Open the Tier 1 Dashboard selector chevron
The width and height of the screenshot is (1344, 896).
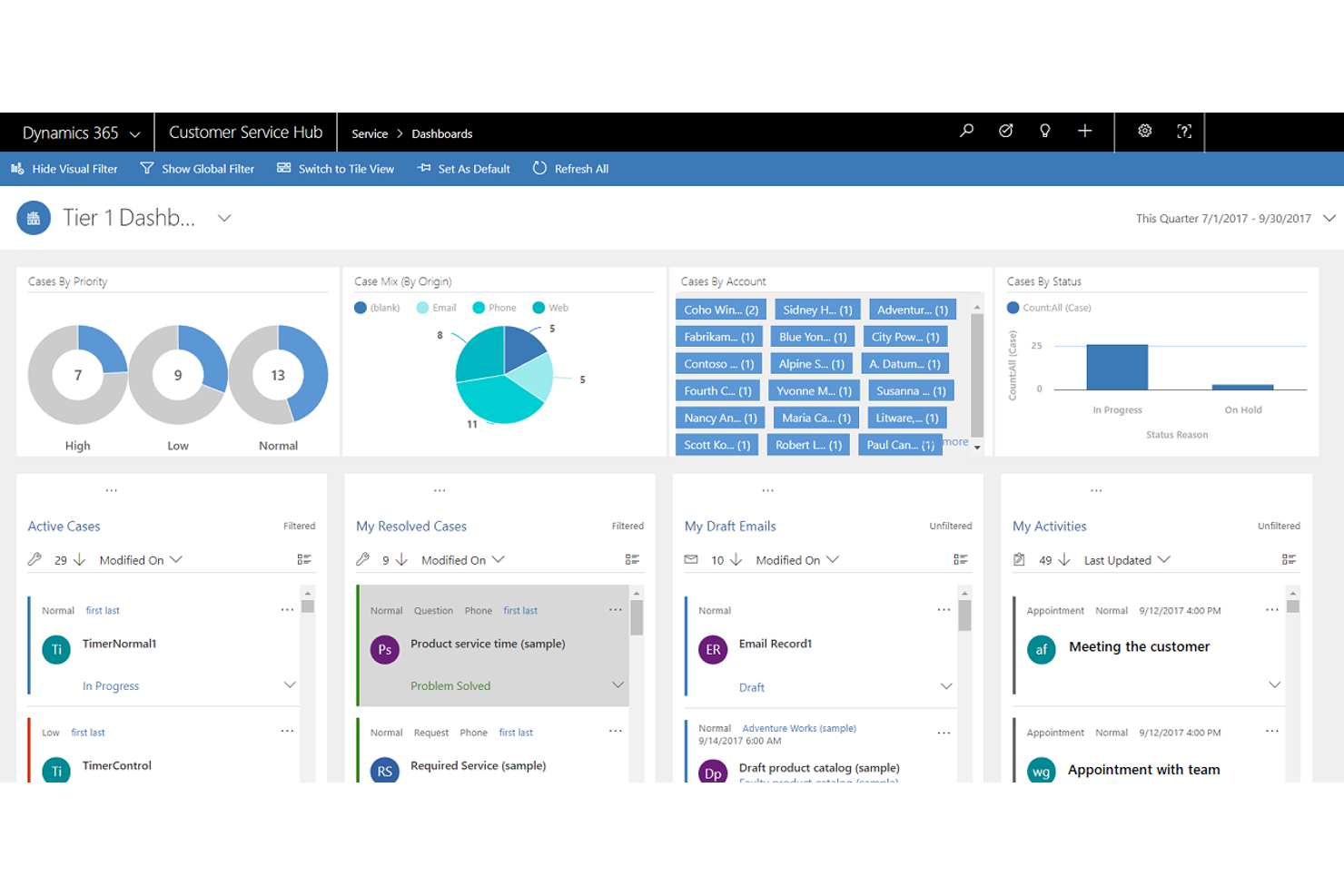224,219
